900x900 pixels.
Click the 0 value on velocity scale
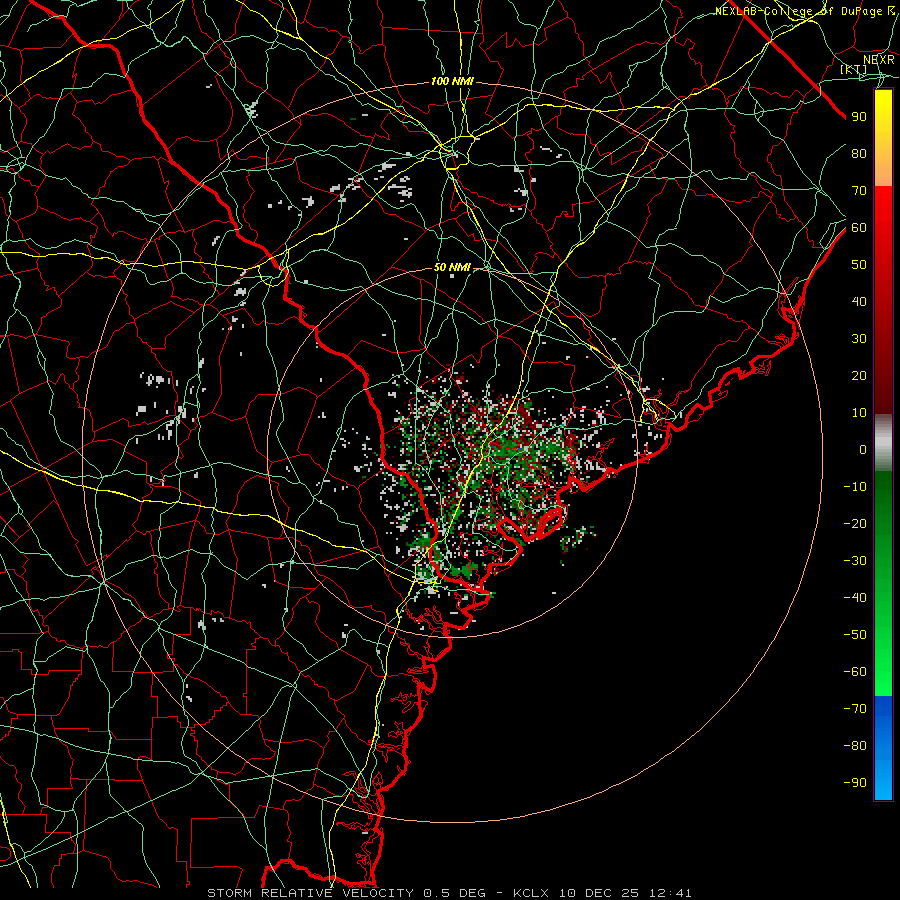(x=863, y=450)
